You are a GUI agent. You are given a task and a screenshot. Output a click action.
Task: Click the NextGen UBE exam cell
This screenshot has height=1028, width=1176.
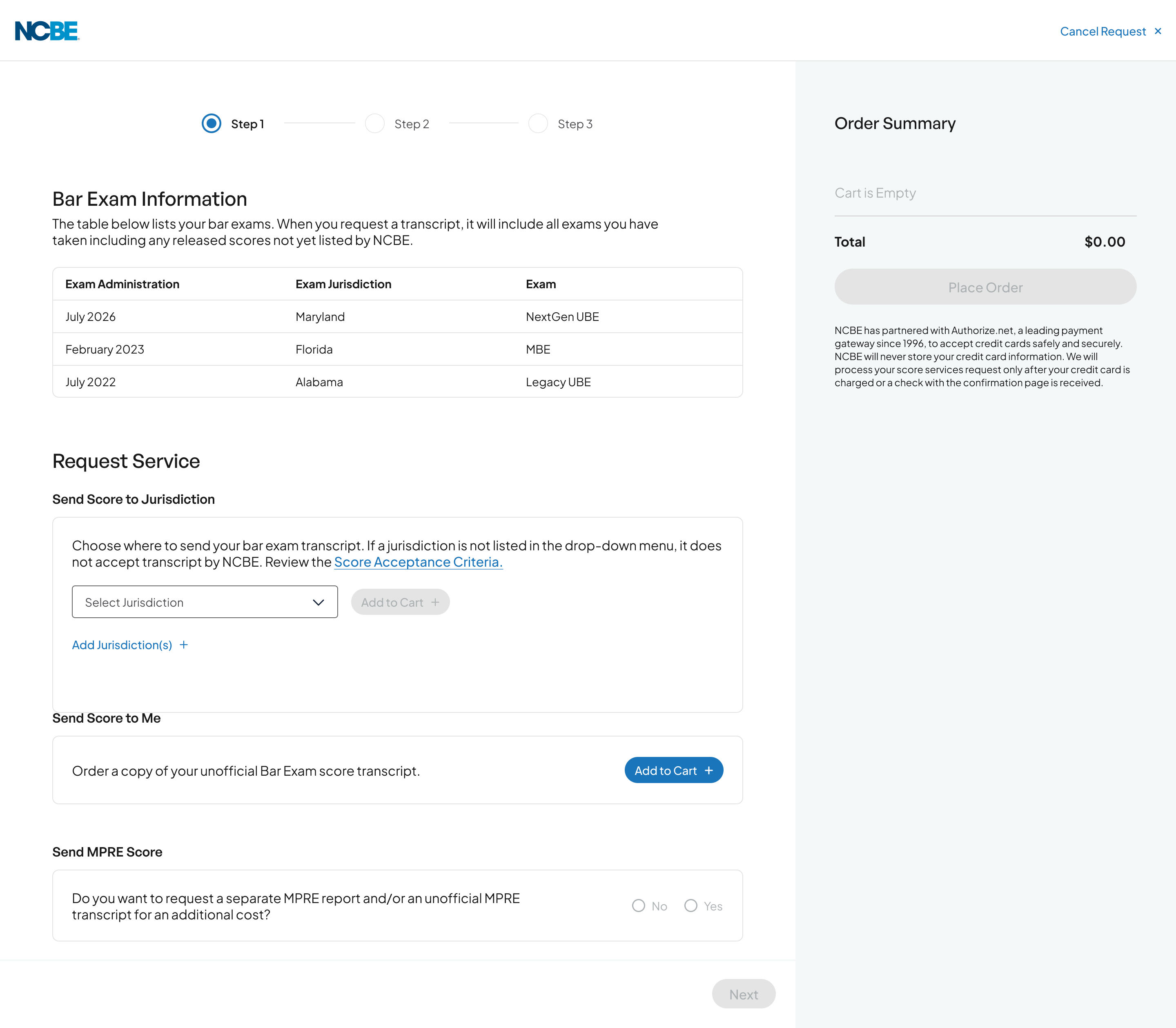click(562, 317)
